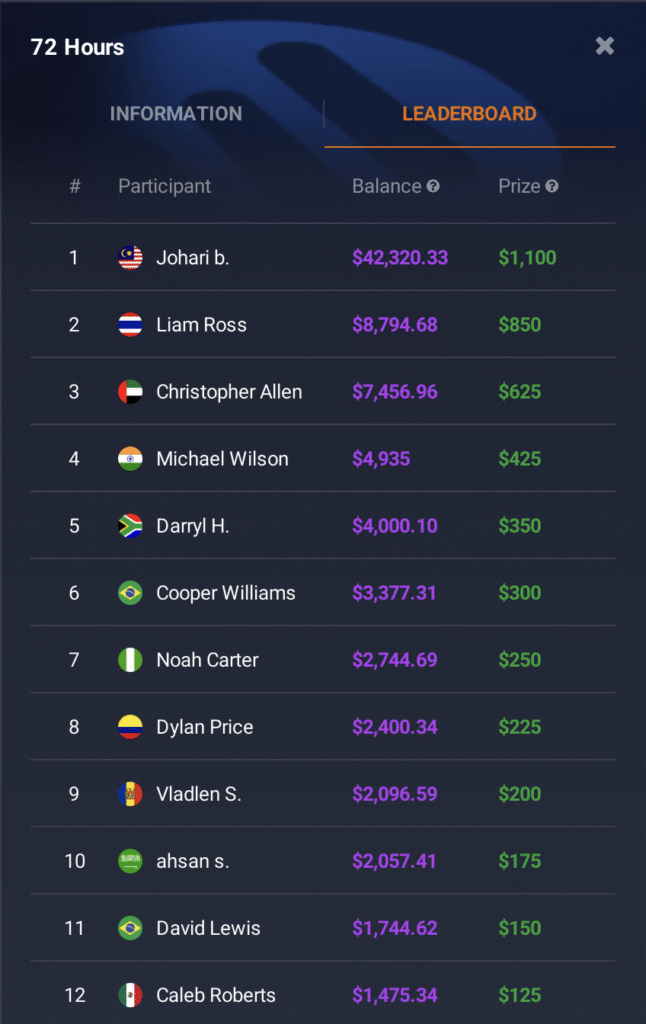646x1024 pixels.
Task: Close the 72 Hours tournament panel
Action: click(x=604, y=46)
